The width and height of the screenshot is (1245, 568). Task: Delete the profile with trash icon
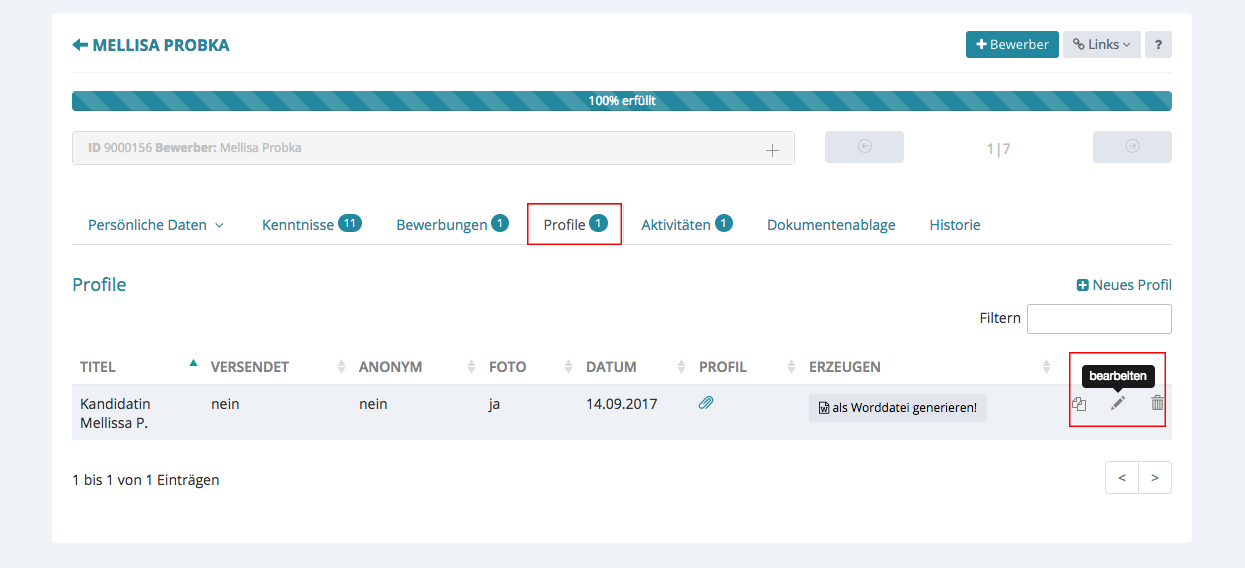(1157, 403)
